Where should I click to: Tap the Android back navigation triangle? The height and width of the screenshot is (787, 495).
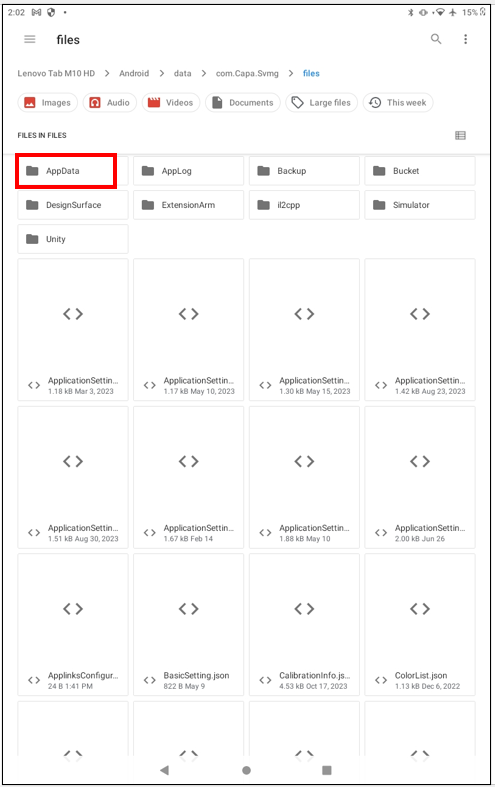(x=164, y=770)
